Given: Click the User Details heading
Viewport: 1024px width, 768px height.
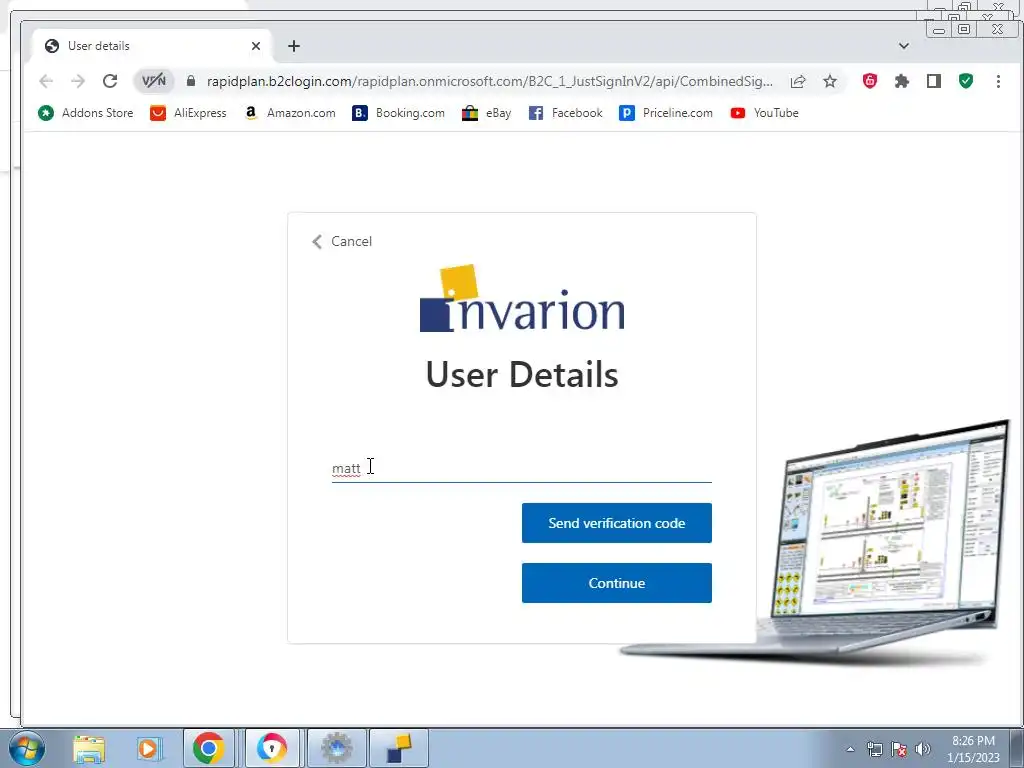Looking at the screenshot, I should pos(522,375).
